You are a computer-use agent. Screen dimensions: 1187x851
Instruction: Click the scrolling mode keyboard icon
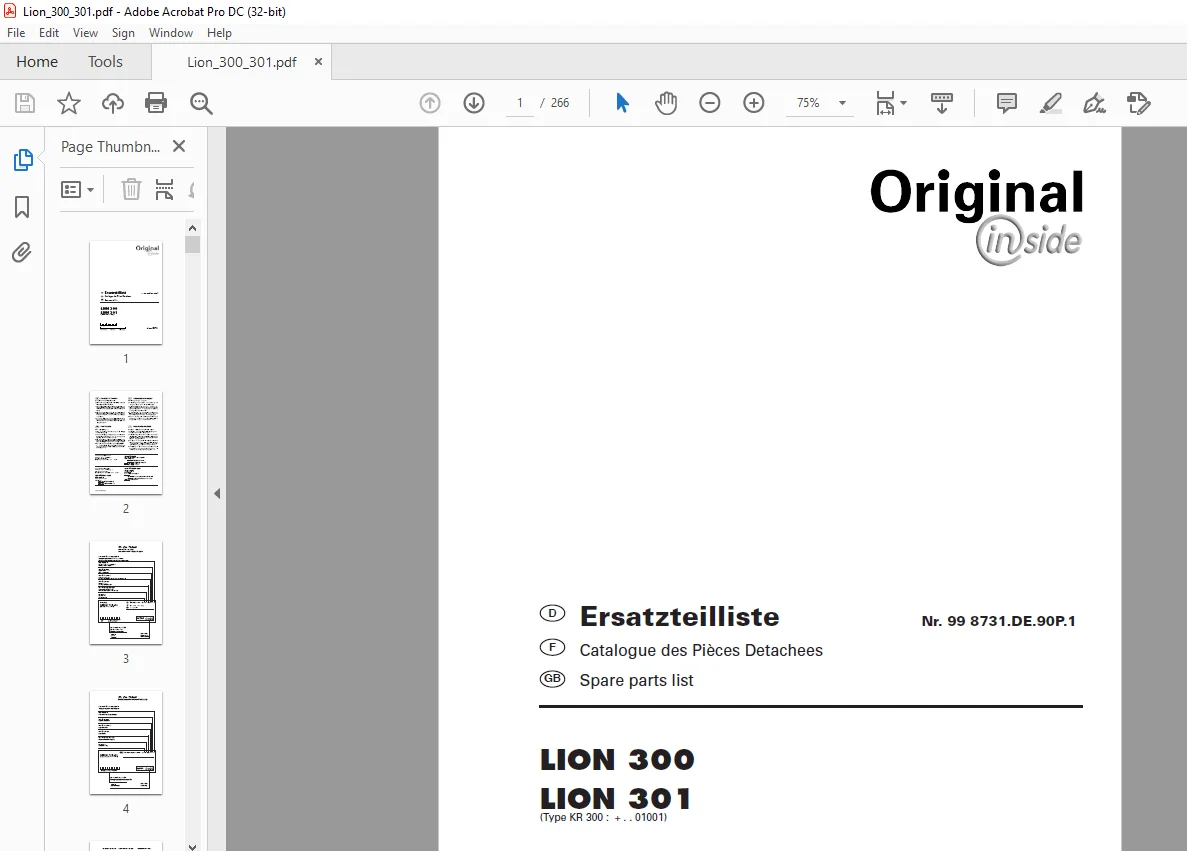pyautogui.click(x=942, y=103)
